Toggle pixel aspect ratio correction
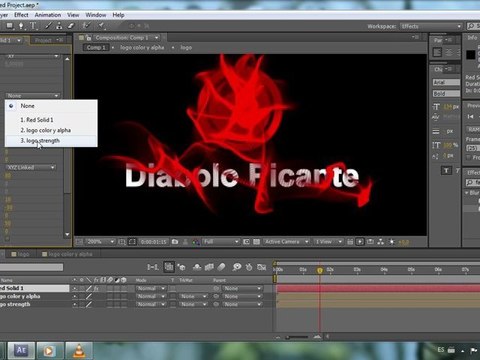Viewport: 480px width, 360px height. (350, 242)
